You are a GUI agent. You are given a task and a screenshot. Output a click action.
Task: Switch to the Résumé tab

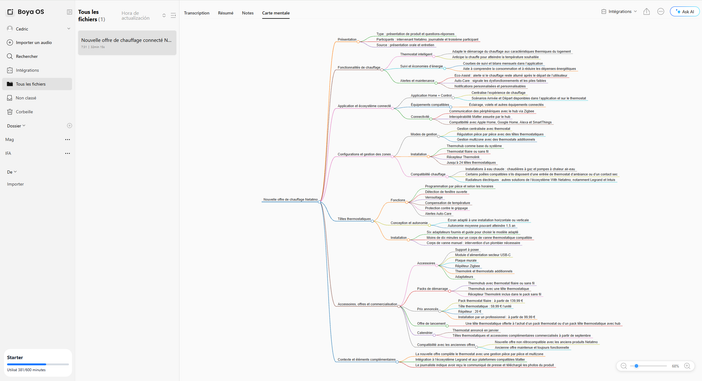coord(226,13)
